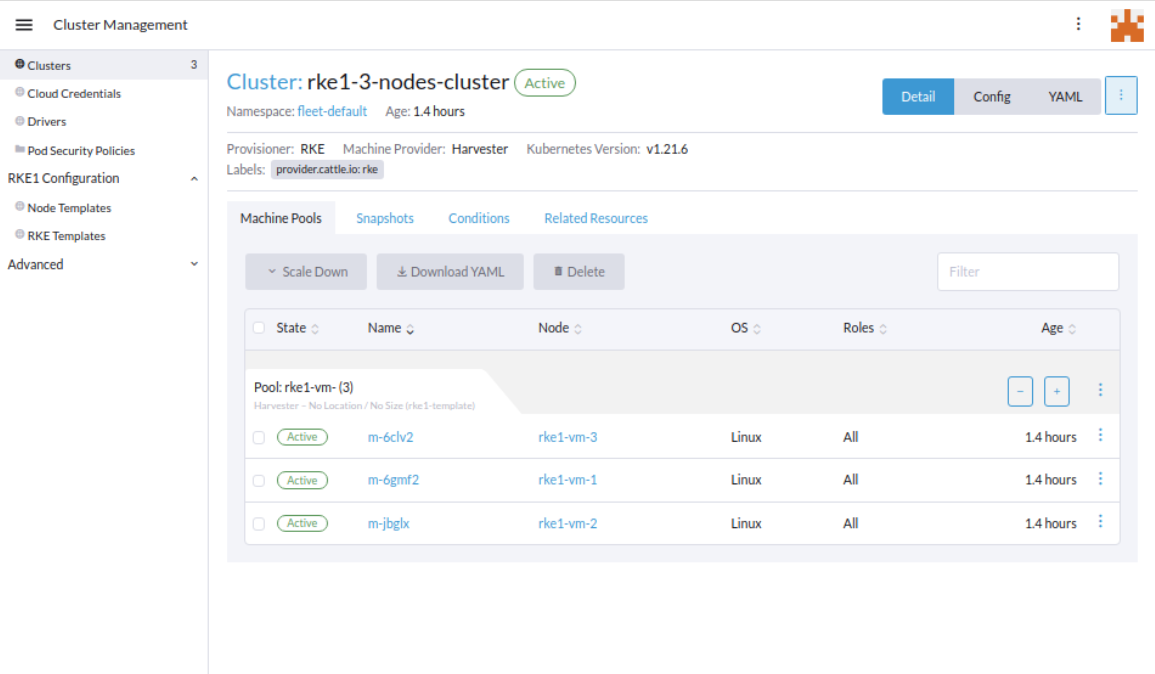
Task: Open the hamburger navigation menu
Action: point(24,24)
